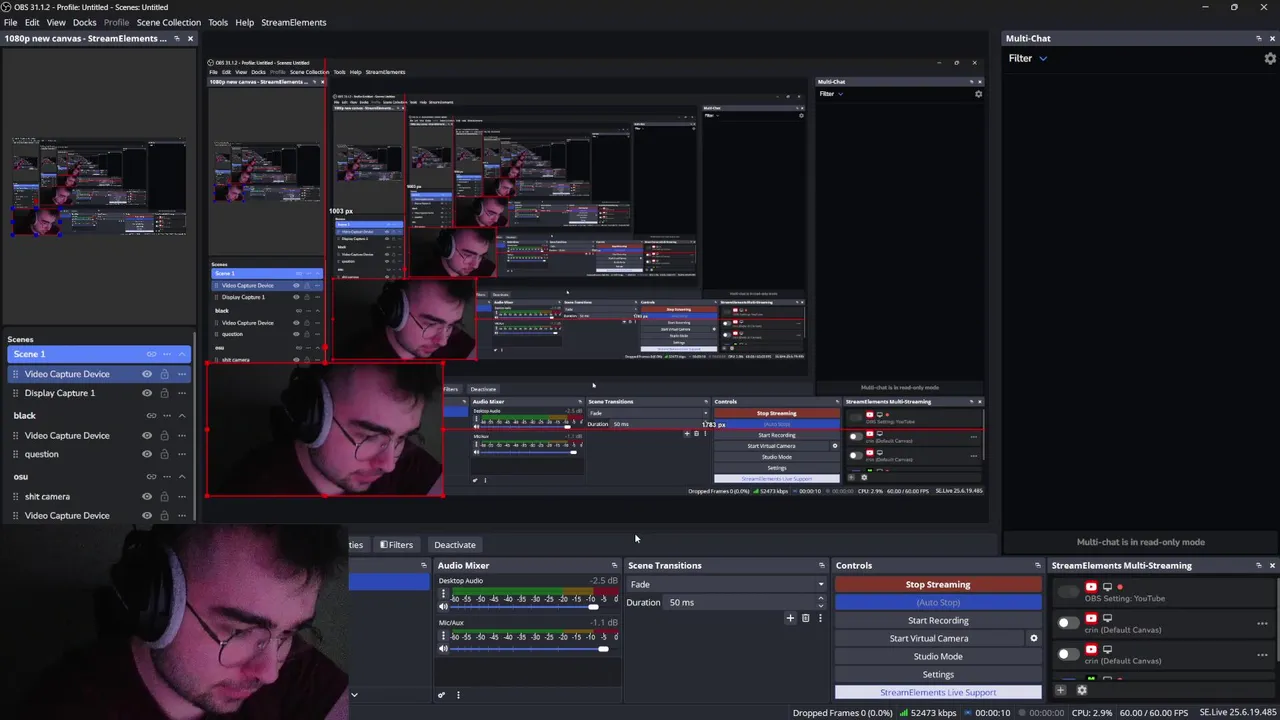
Task: Lock the shit camera source
Action: (164, 497)
